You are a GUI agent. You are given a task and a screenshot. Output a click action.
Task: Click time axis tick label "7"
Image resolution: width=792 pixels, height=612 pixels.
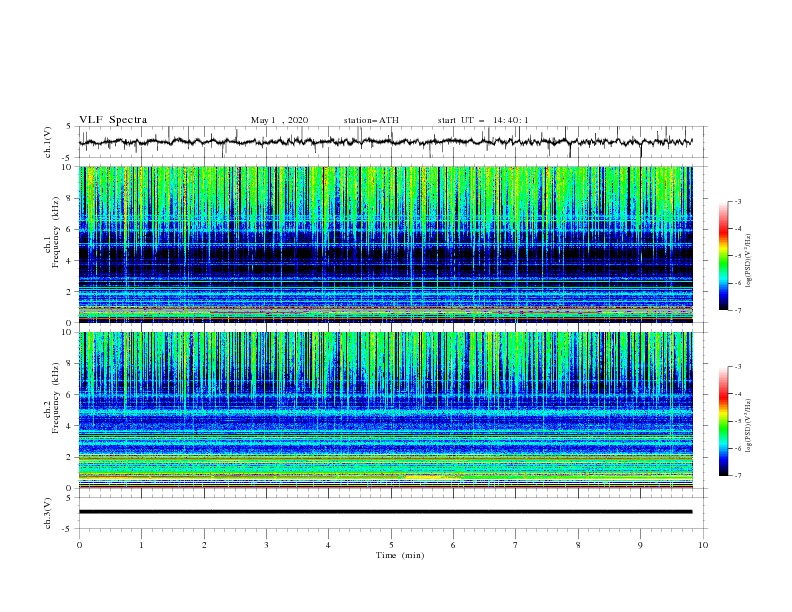[516, 545]
